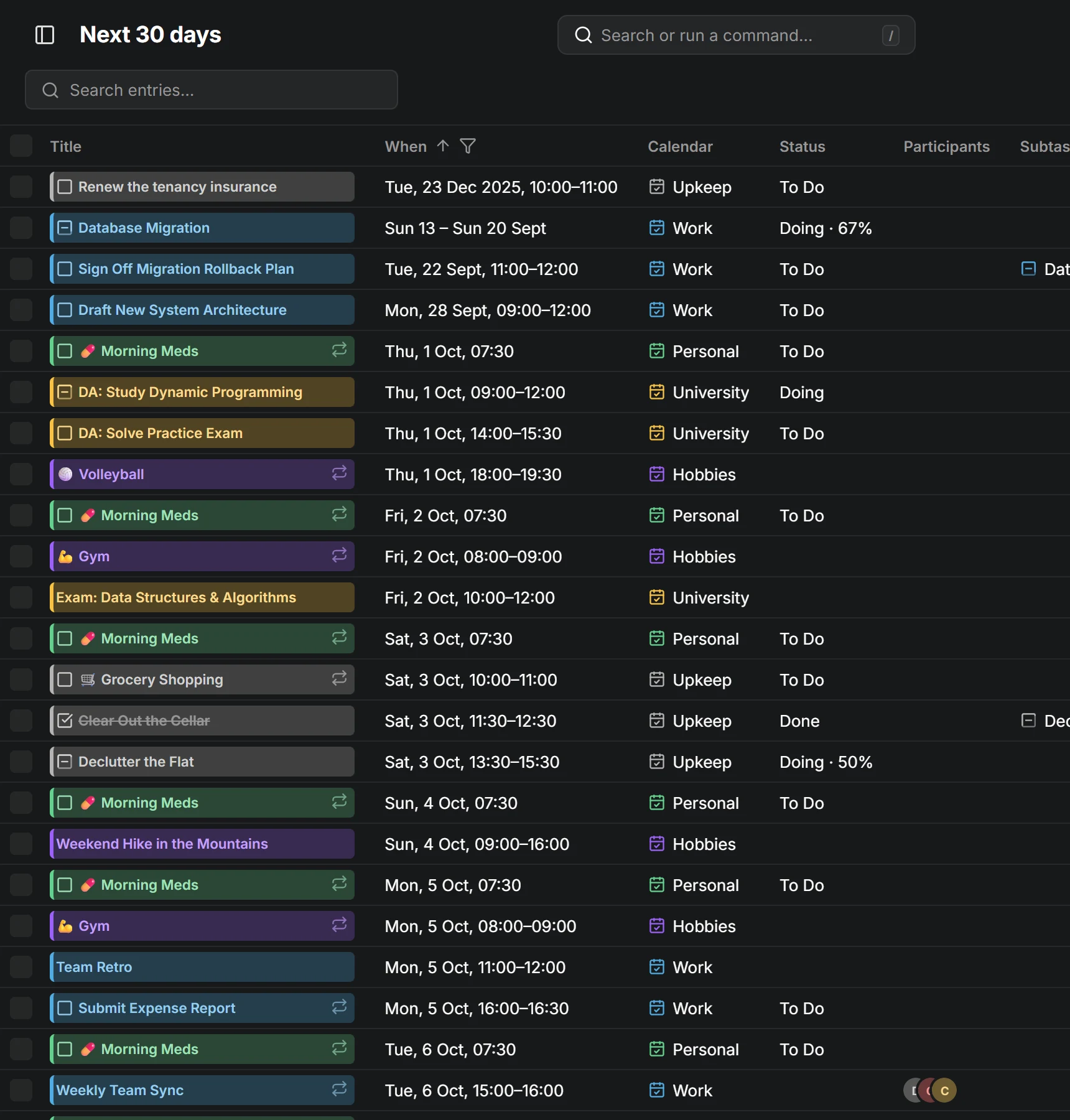The image size is (1070, 1120).
Task: Select the row checkbox for Team Retro
Action: coord(21,967)
